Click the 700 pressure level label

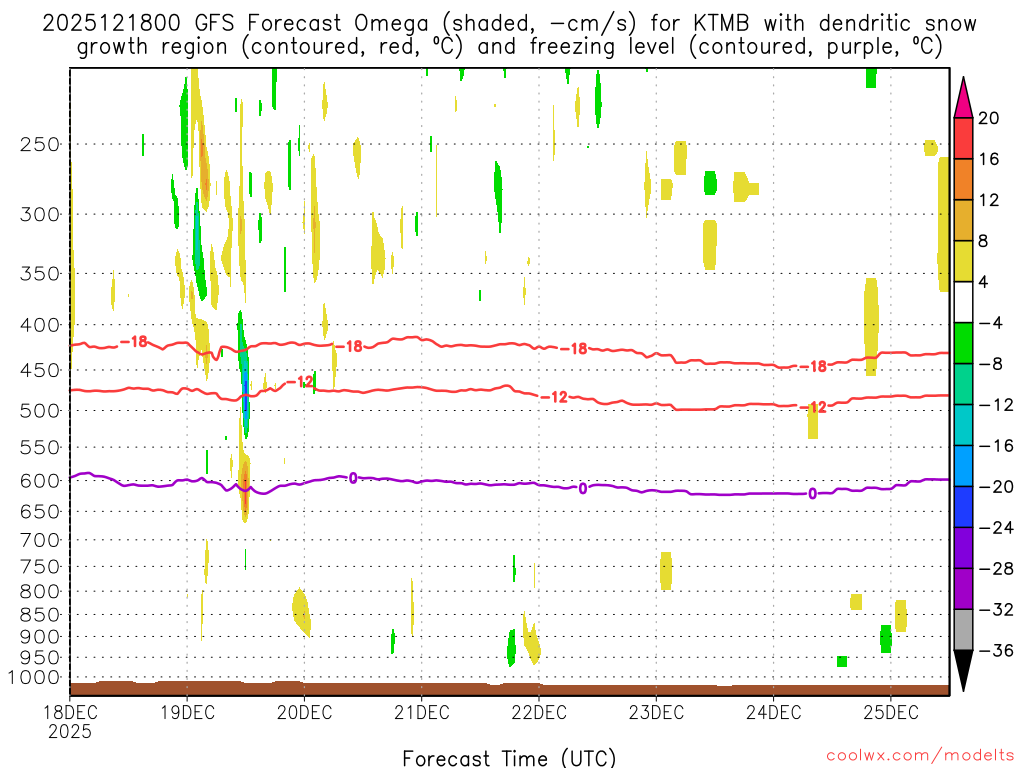tap(40, 540)
